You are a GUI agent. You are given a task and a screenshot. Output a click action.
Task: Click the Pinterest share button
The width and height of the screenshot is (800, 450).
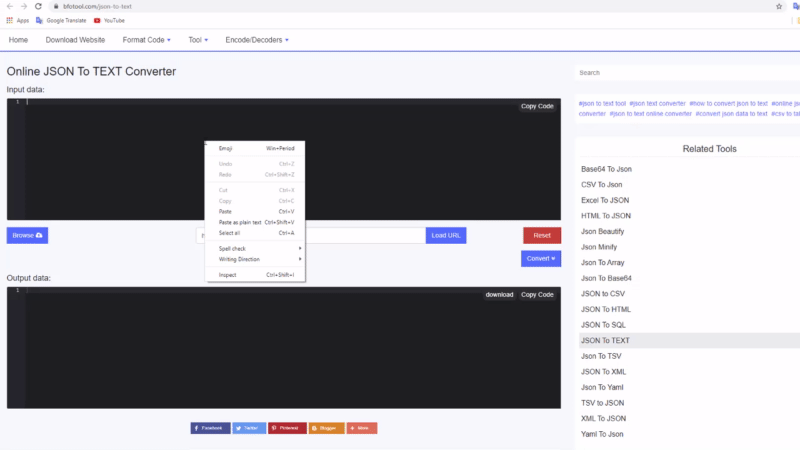[x=287, y=428]
